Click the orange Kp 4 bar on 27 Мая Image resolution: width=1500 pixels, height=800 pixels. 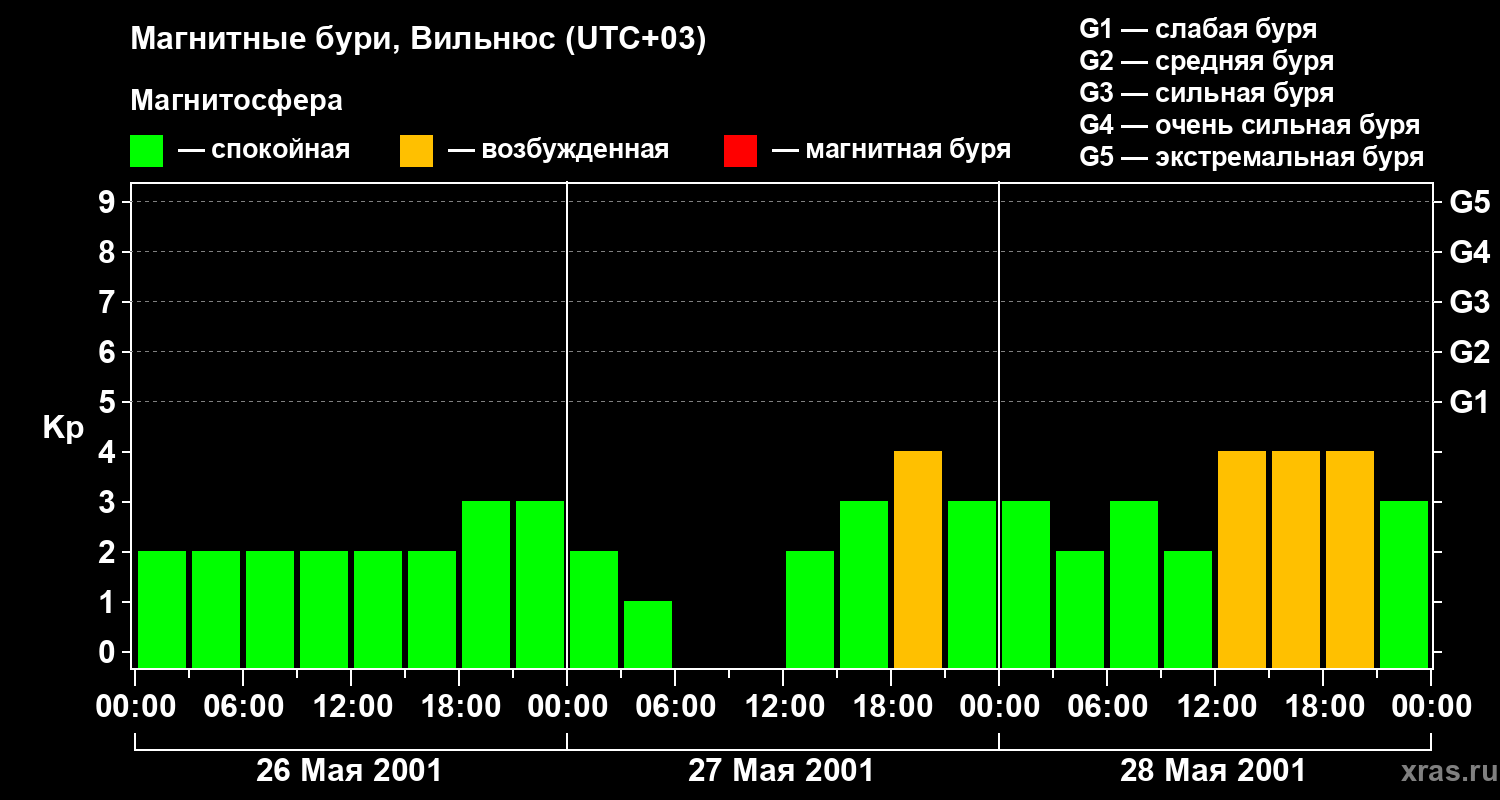[x=918, y=559]
